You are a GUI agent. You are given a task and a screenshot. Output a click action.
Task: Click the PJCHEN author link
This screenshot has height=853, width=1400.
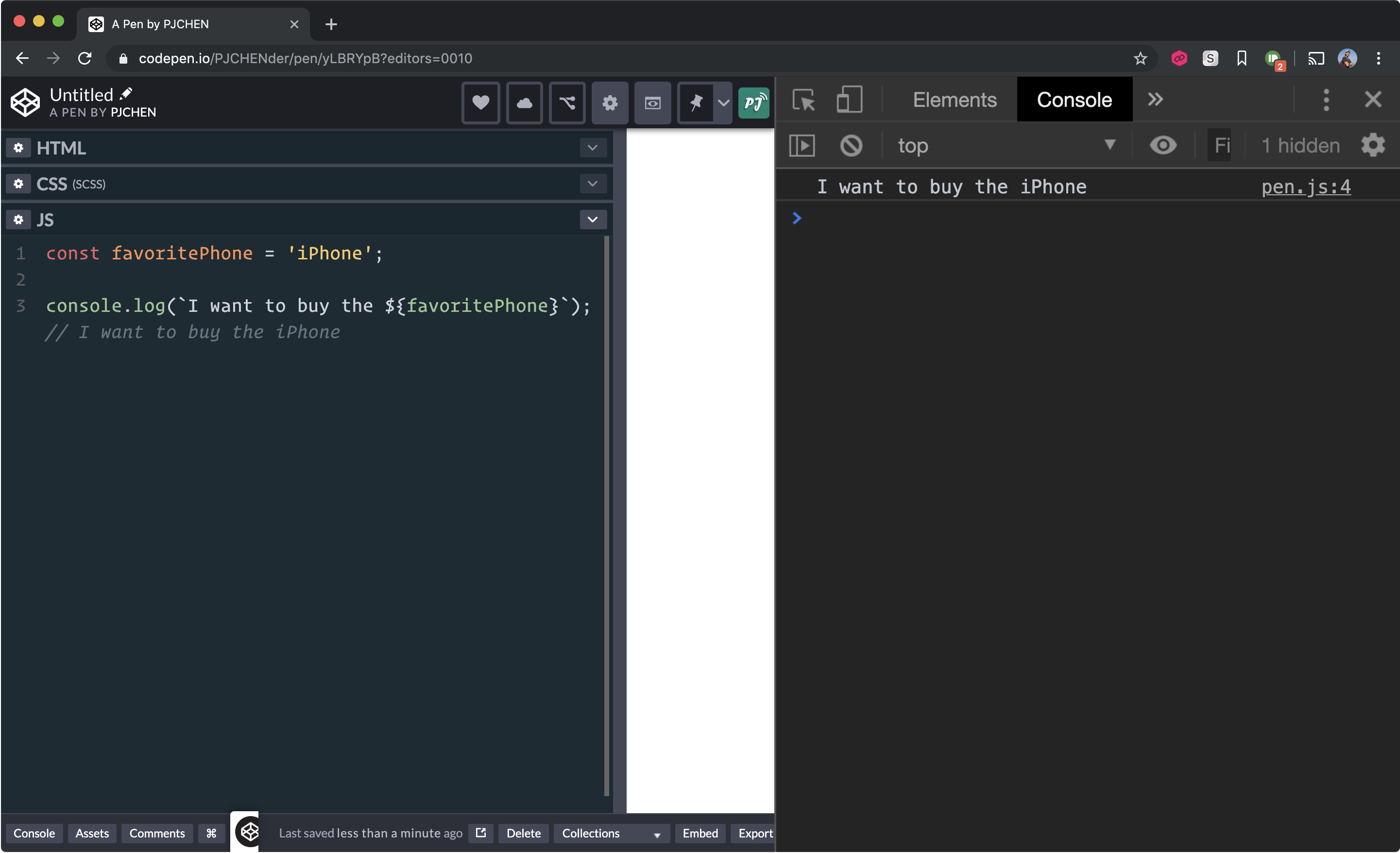point(133,113)
